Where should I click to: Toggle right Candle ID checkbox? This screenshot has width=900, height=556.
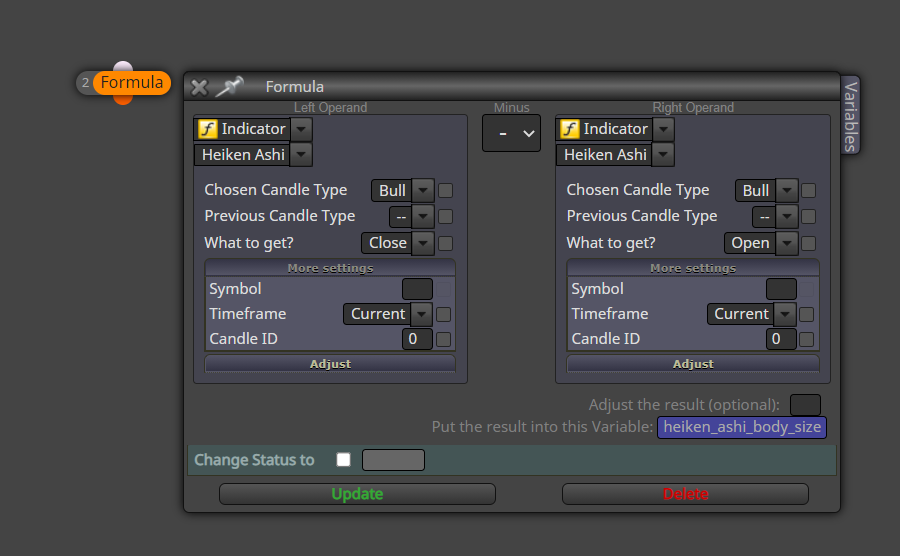click(806, 340)
